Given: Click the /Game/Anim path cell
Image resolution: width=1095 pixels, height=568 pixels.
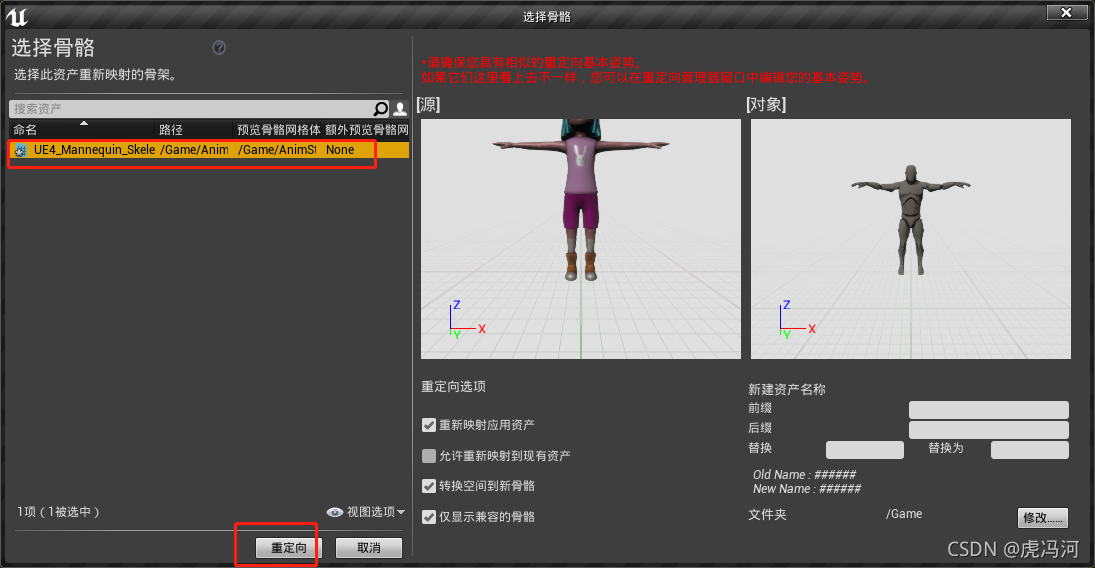Looking at the screenshot, I should (x=194, y=150).
